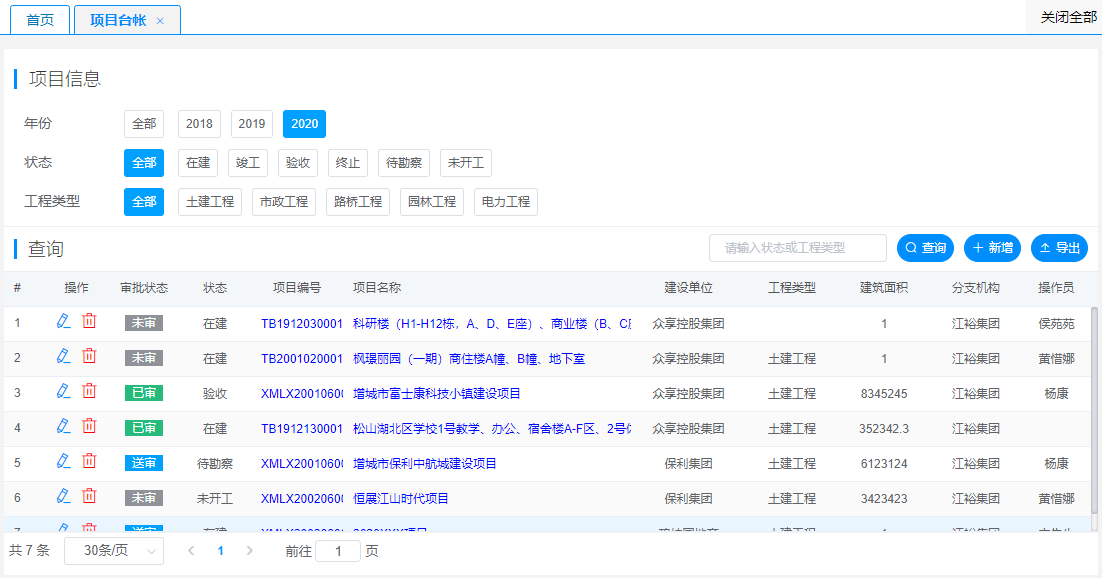Viewport: 1102px width, 578px height.
Task: Filter by 土建工程 project type
Action: coord(210,202)
